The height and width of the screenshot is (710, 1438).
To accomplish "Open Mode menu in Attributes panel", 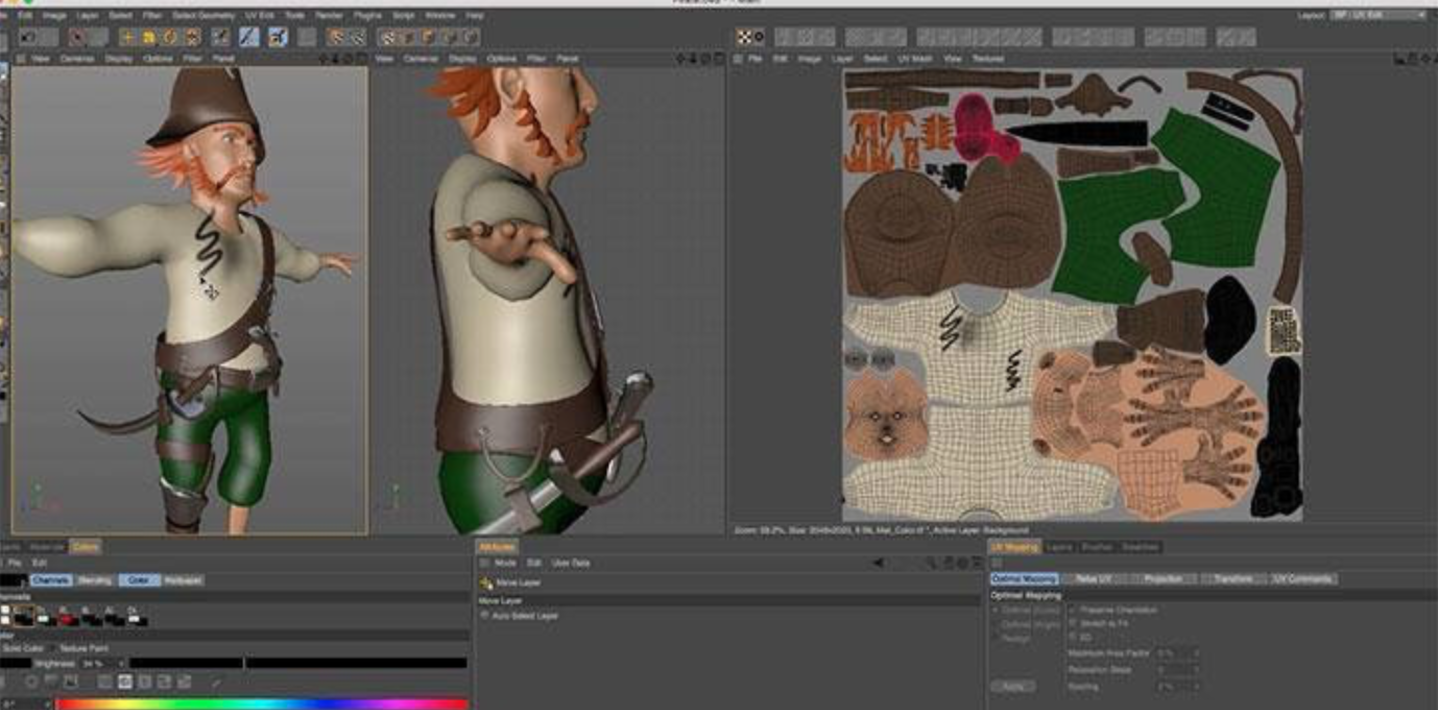I will (x=506, y=563).
